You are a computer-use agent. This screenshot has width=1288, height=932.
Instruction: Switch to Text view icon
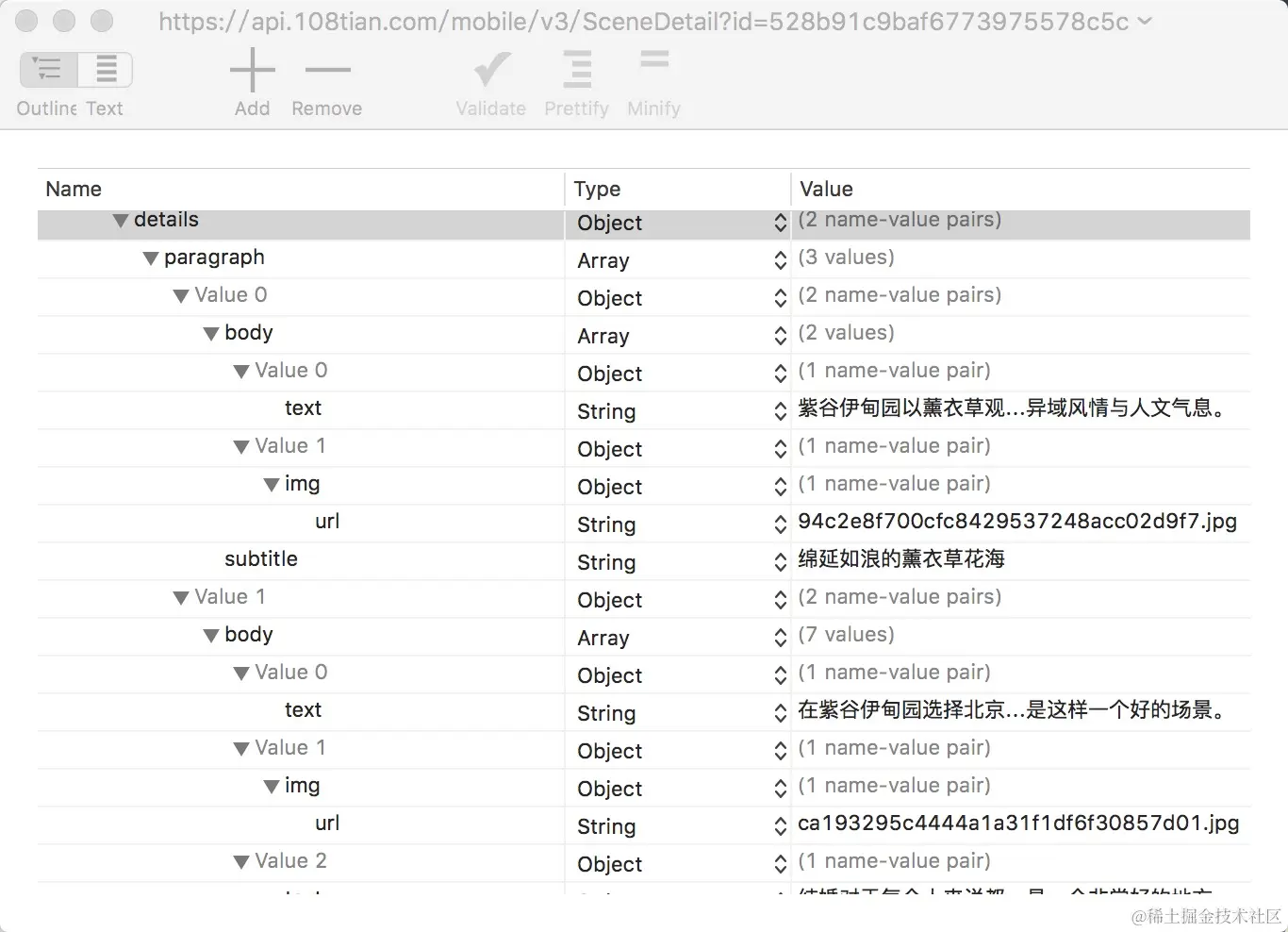point(105,69)
